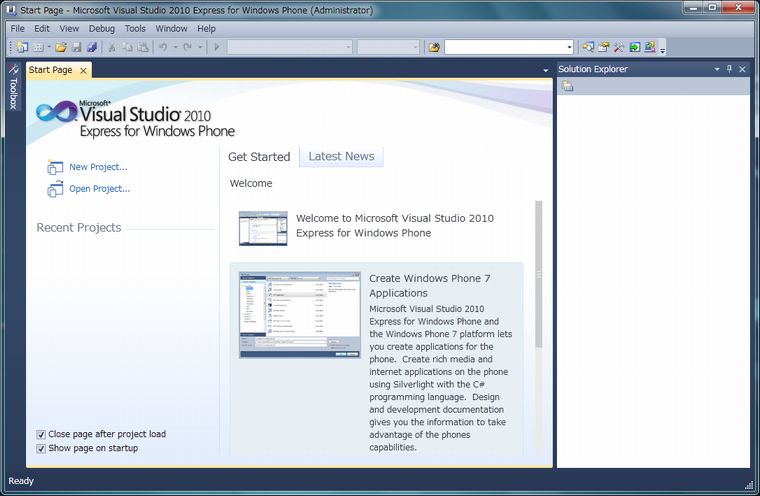
Task: Expand the find combo box dropdown
Action: click(x=569, y=47)
